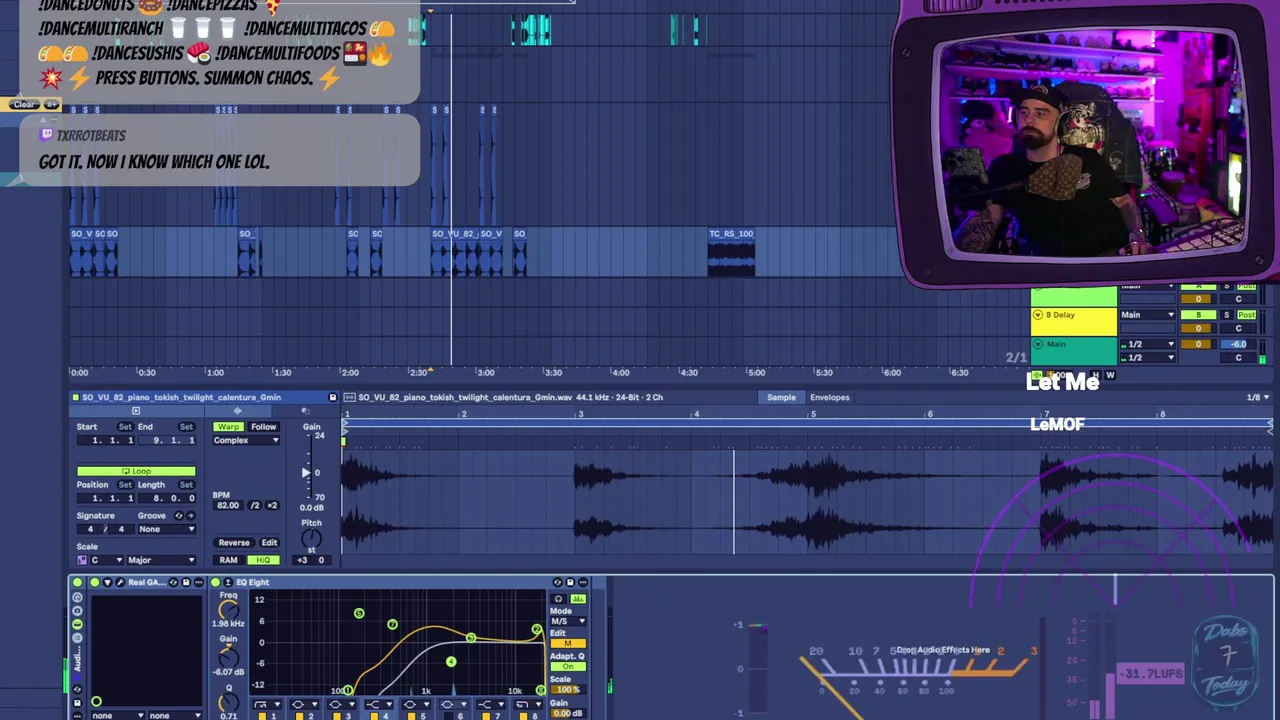
Task: Adjust the clip Gain slider handle
Action: (306, 472)
